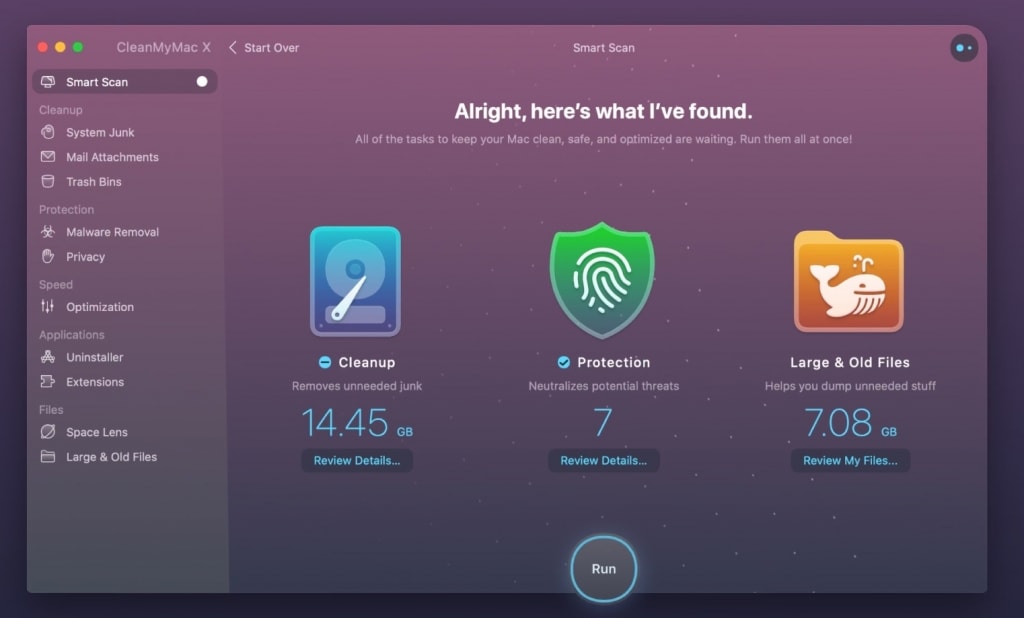The height and width of the screenshot is (618, 1024).
Task: Click the orange whale folder illustration
Action: (849, 282)
